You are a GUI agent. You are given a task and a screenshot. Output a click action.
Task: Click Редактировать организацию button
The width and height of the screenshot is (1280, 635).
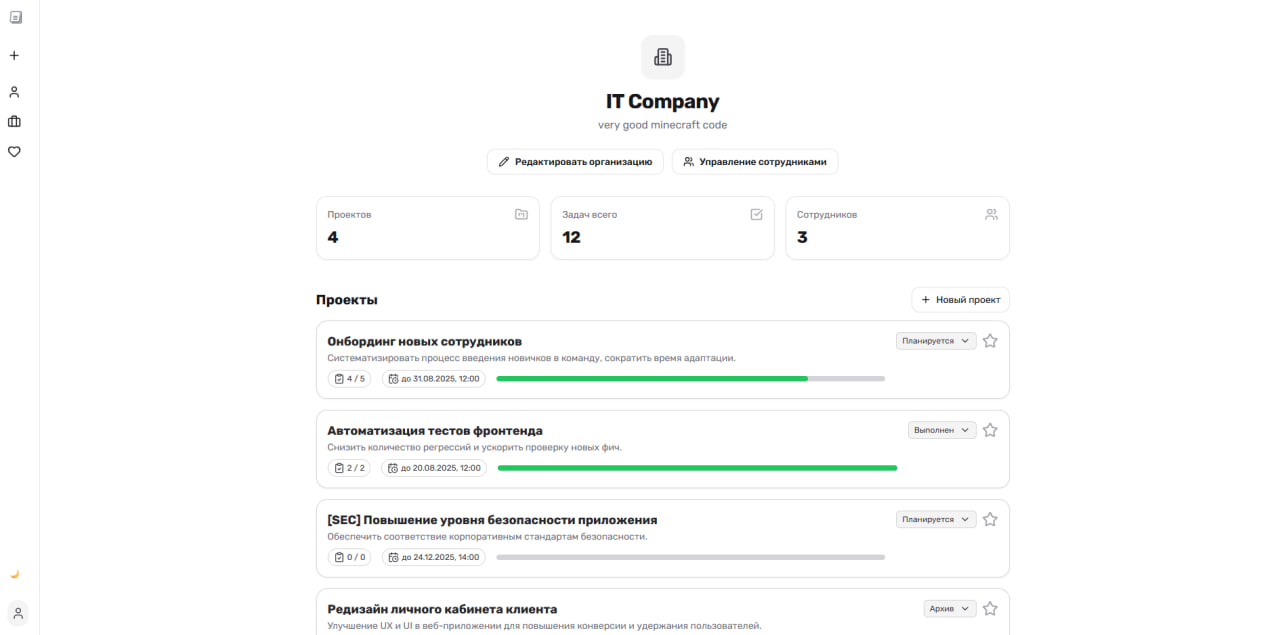coord(575,162)
